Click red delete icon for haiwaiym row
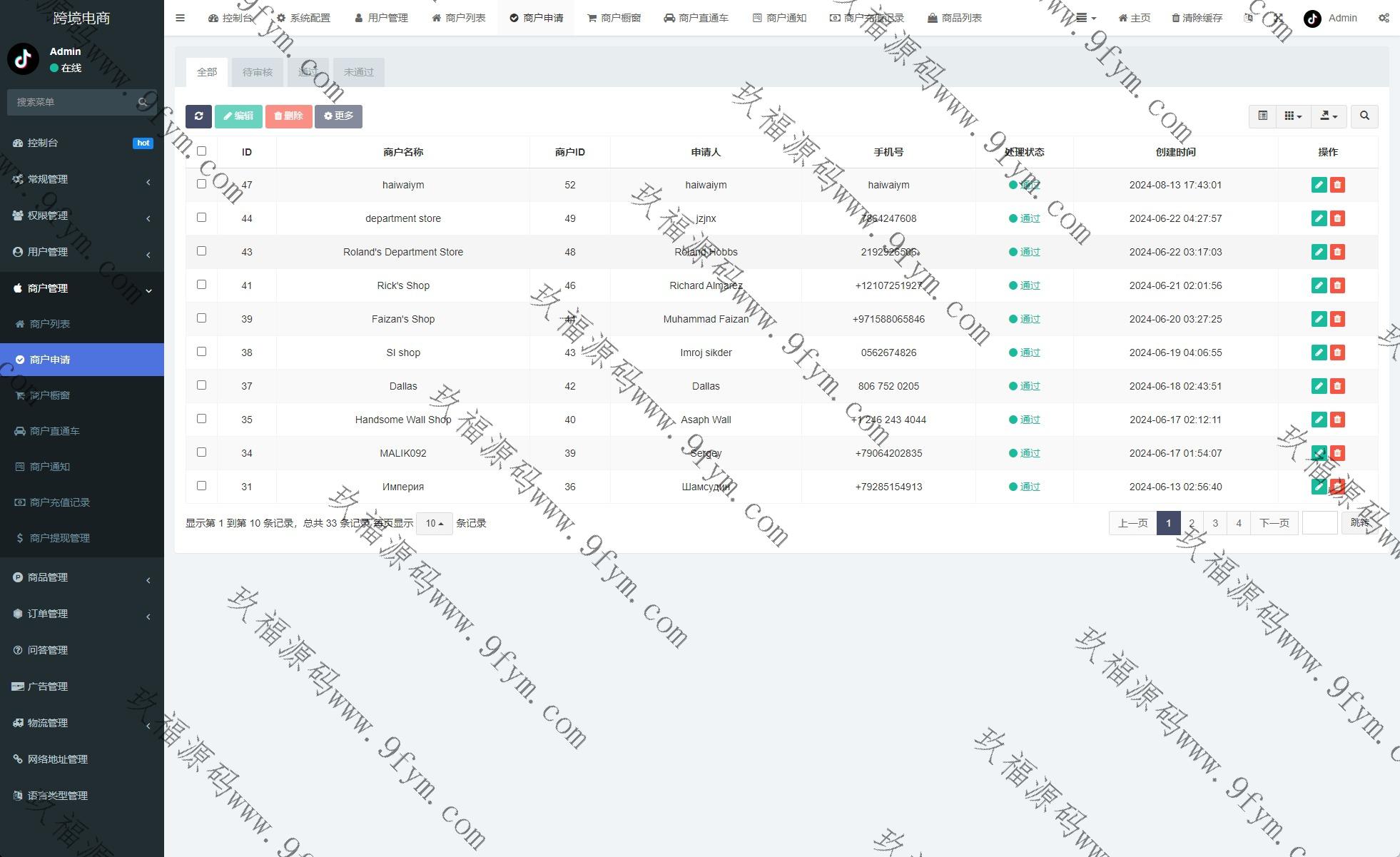 (x=1337, y=185)
